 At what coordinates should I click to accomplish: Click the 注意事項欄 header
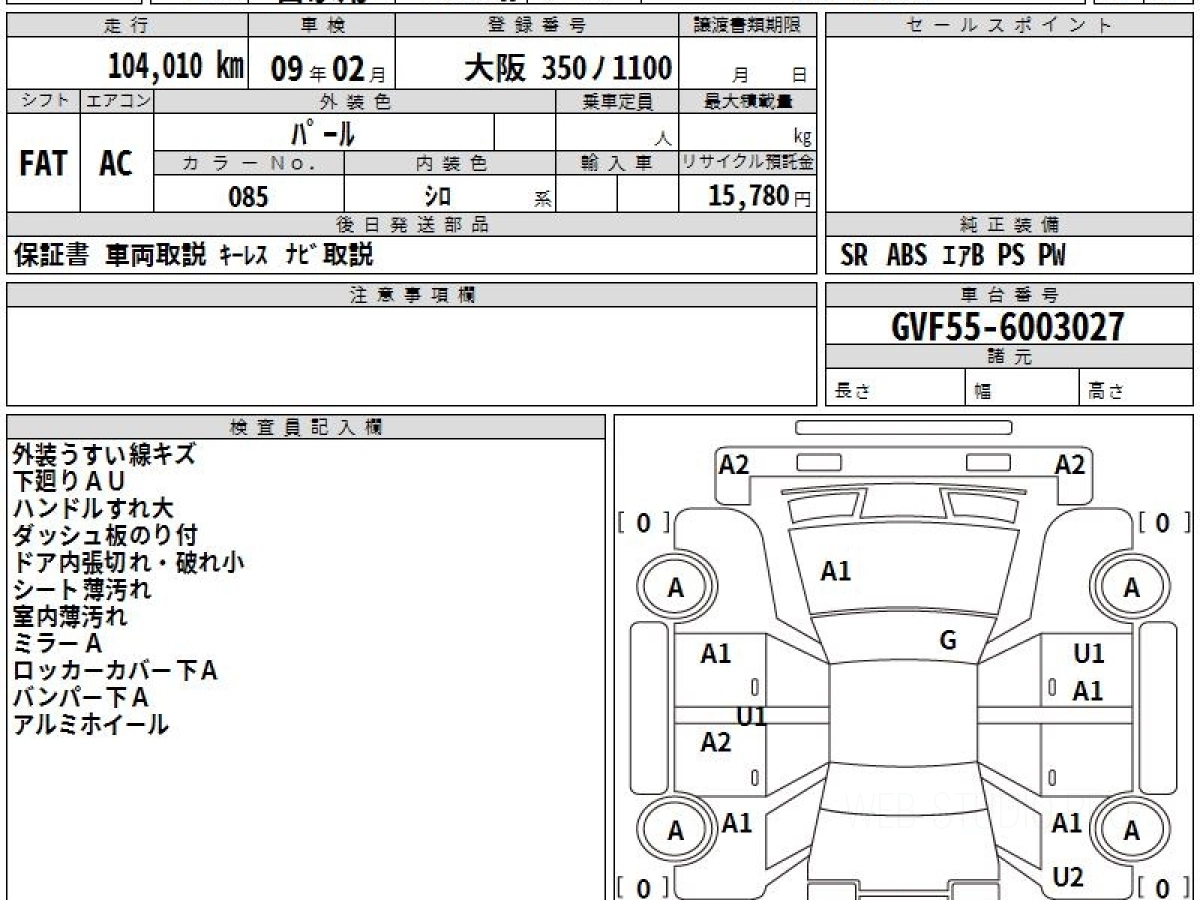click(412, 295)
